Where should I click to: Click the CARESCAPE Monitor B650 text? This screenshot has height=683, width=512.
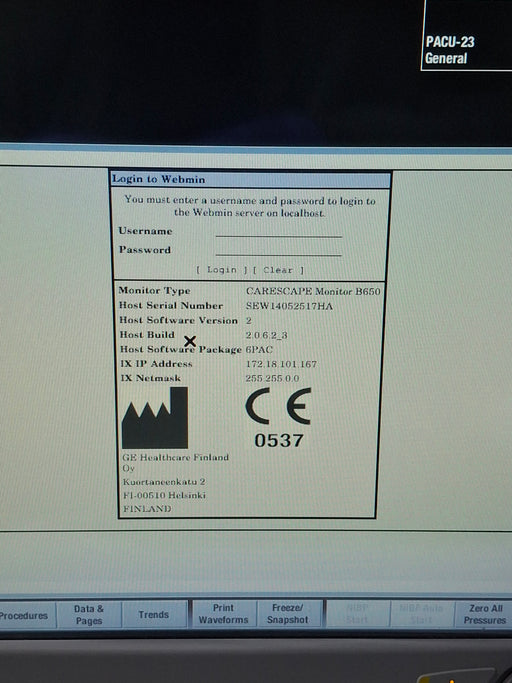313,291
